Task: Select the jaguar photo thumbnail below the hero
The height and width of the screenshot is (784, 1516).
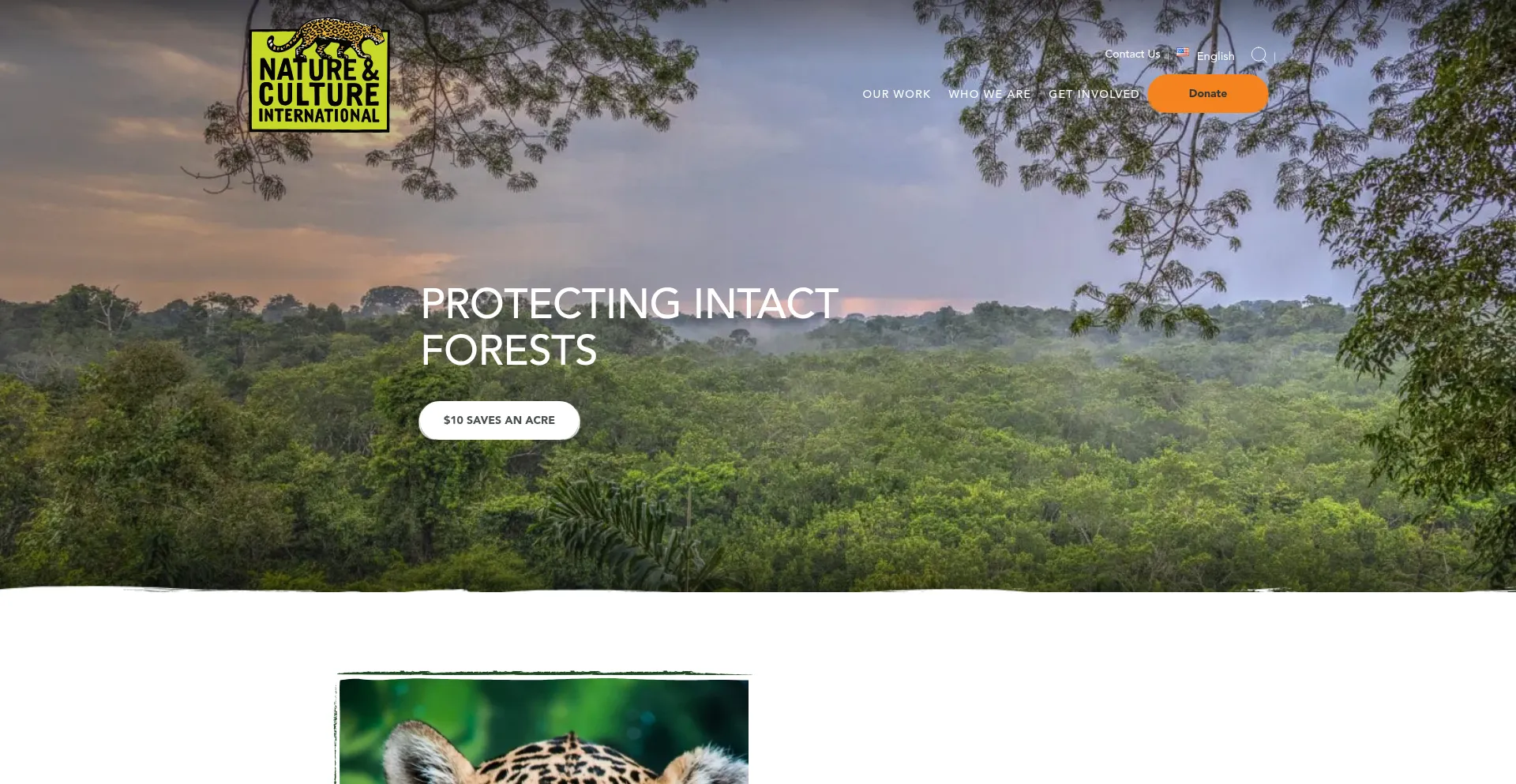Action: coord(544,730)
